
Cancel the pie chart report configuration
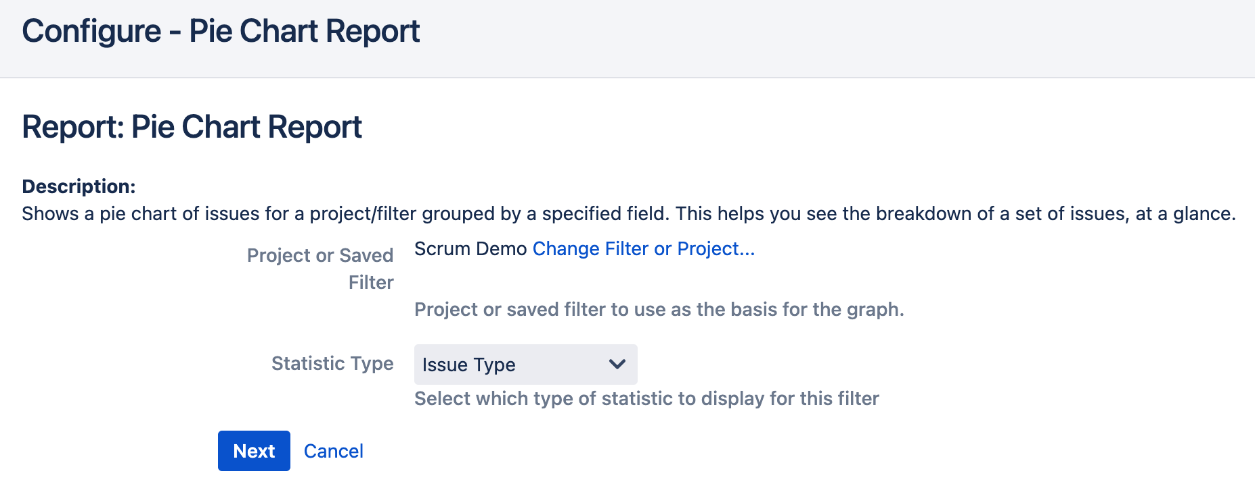[x=333, y=451]
